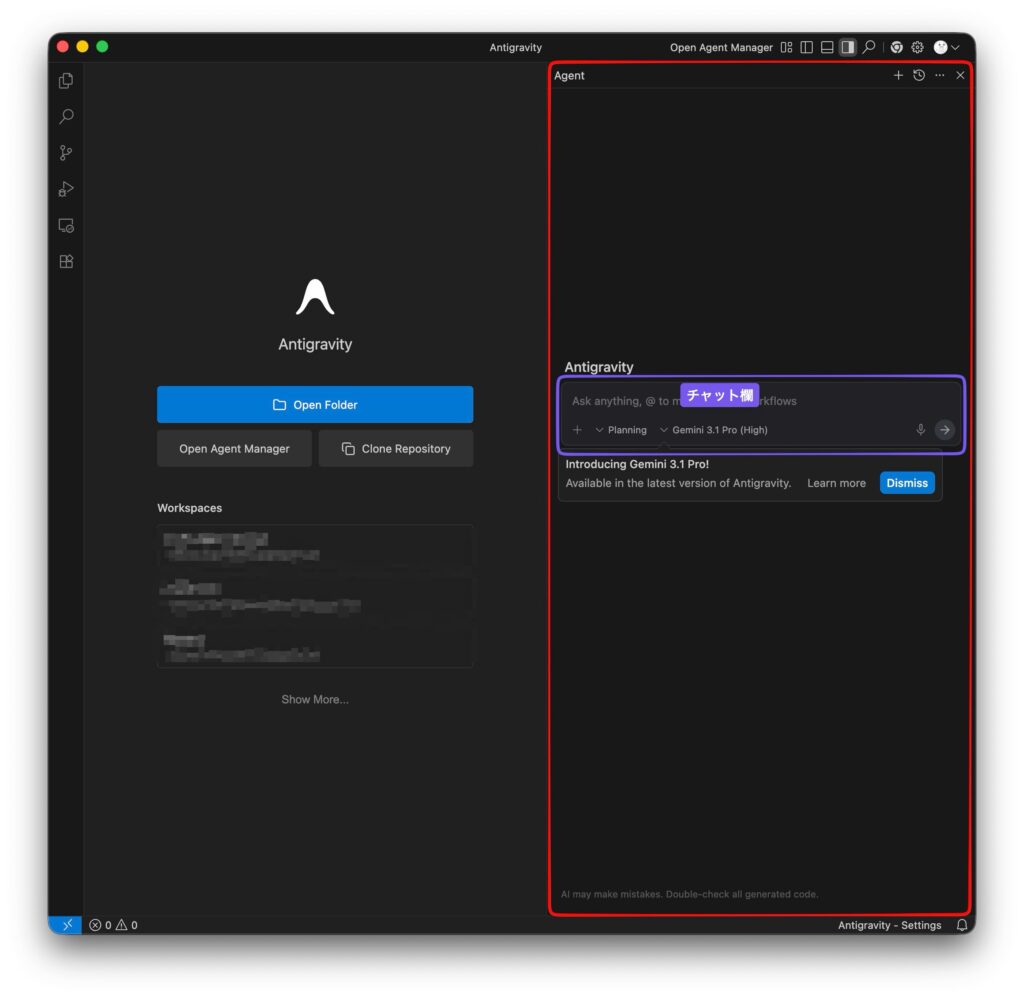1024x998 pixels.
Task: Toggle the bottom panel layout button
Action: (x=827, y=48)
